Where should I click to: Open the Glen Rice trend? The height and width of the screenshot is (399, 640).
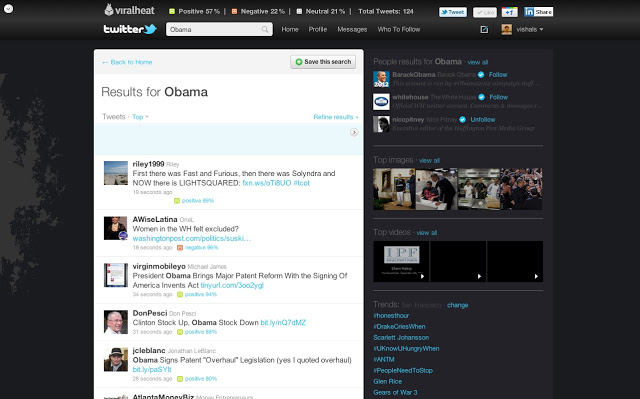click(x=387, y=382)
